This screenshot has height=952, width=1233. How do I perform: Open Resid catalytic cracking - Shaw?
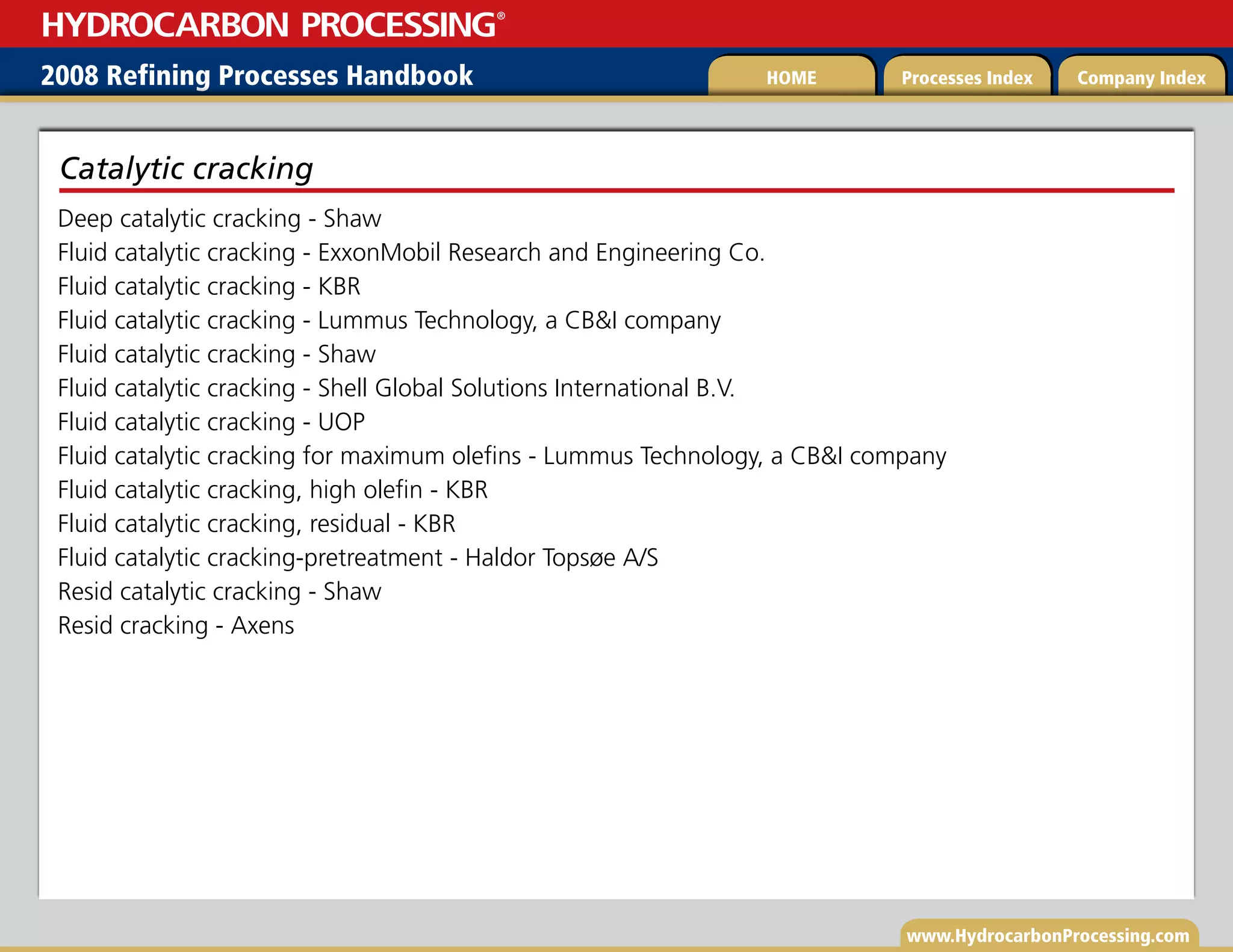tap(219, 592)
